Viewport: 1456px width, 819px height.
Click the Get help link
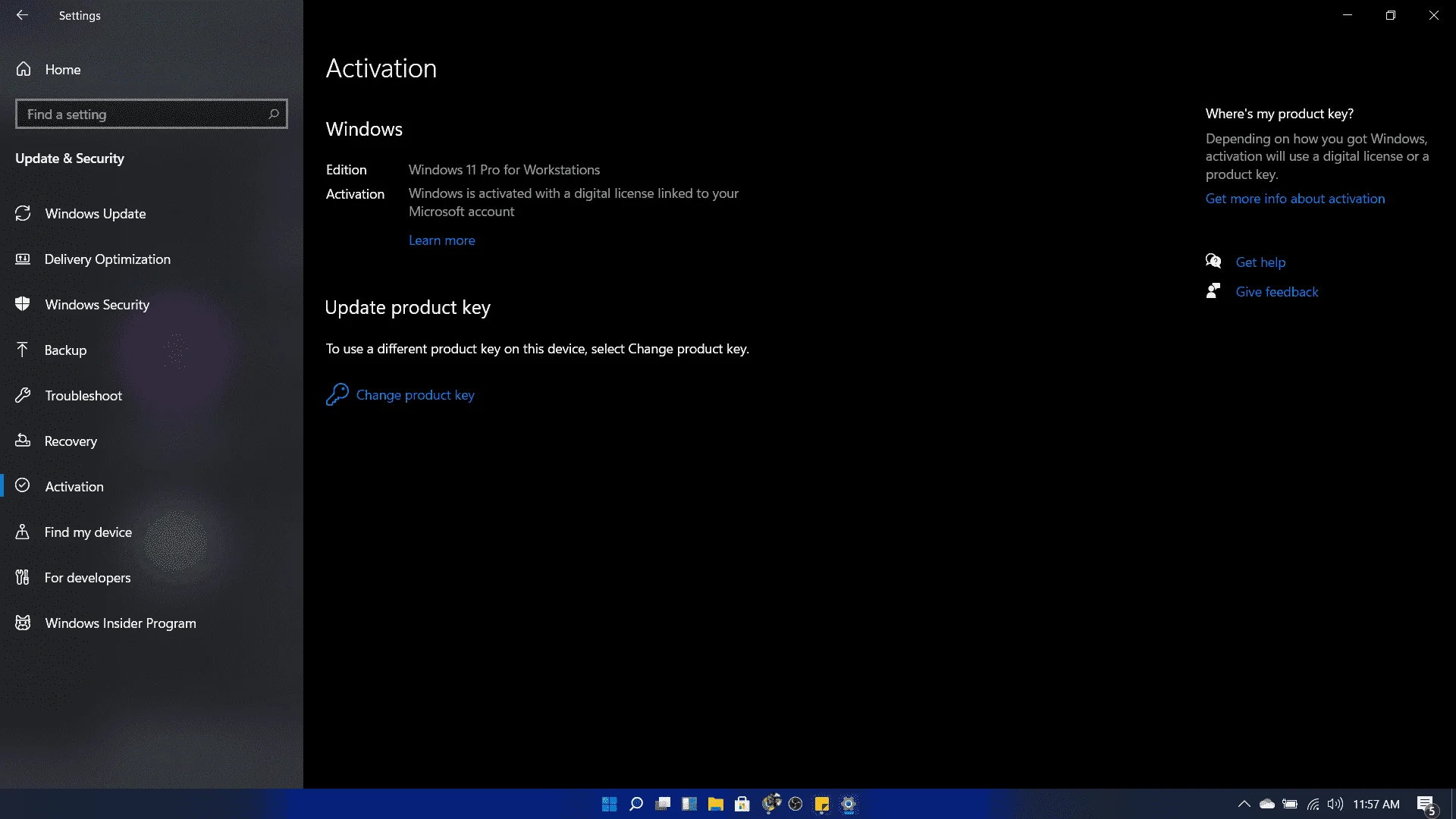coord(1260,262)
